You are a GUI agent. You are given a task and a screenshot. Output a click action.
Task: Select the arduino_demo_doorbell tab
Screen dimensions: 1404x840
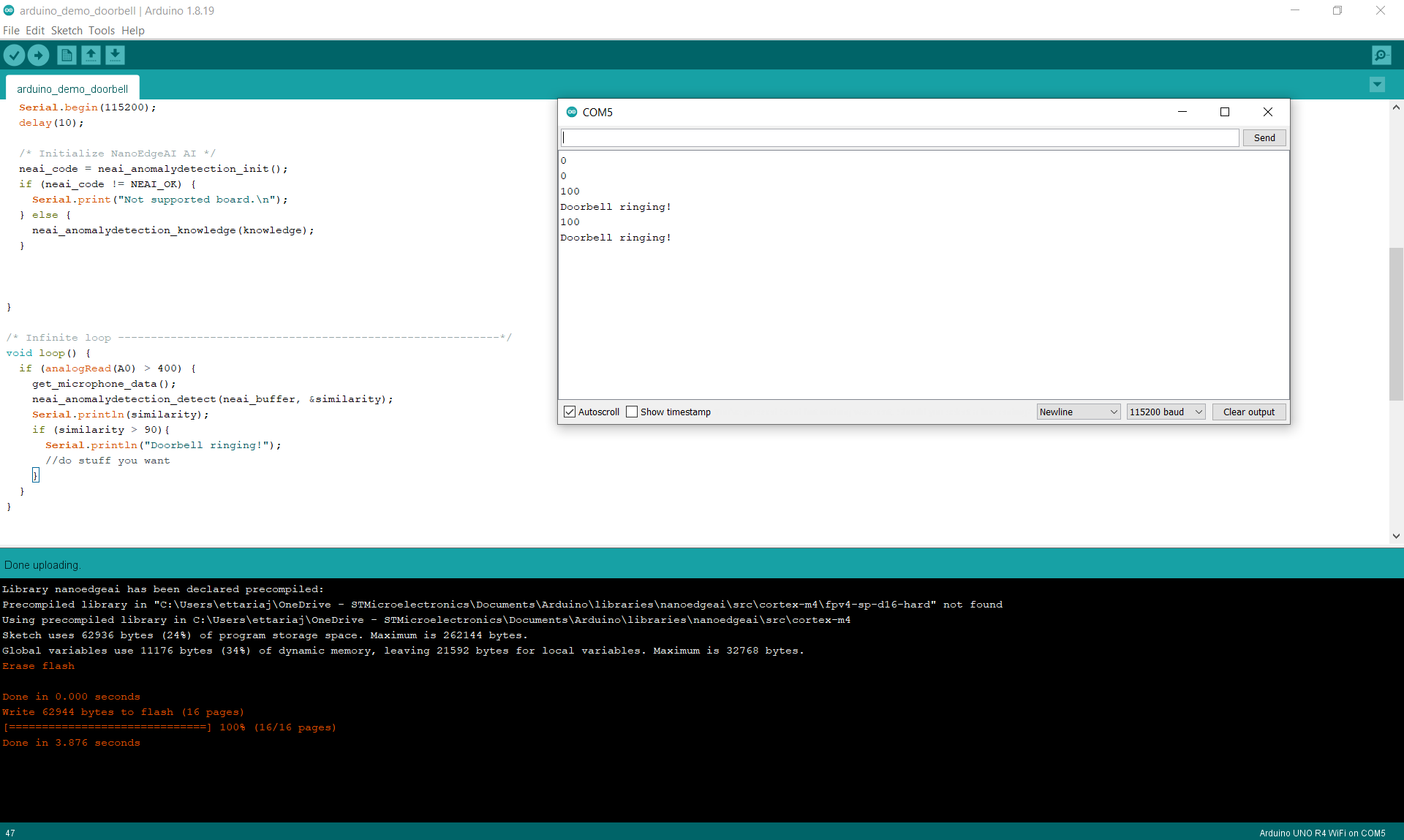[72, 88]
